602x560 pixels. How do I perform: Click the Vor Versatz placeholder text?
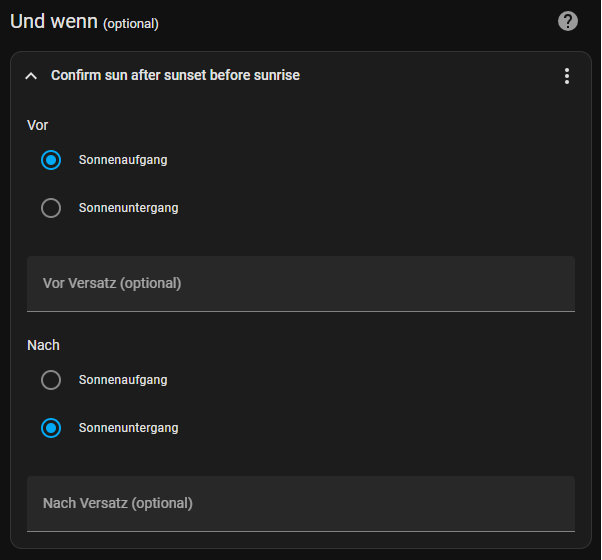pyautogui.click(x=112, y=283)
